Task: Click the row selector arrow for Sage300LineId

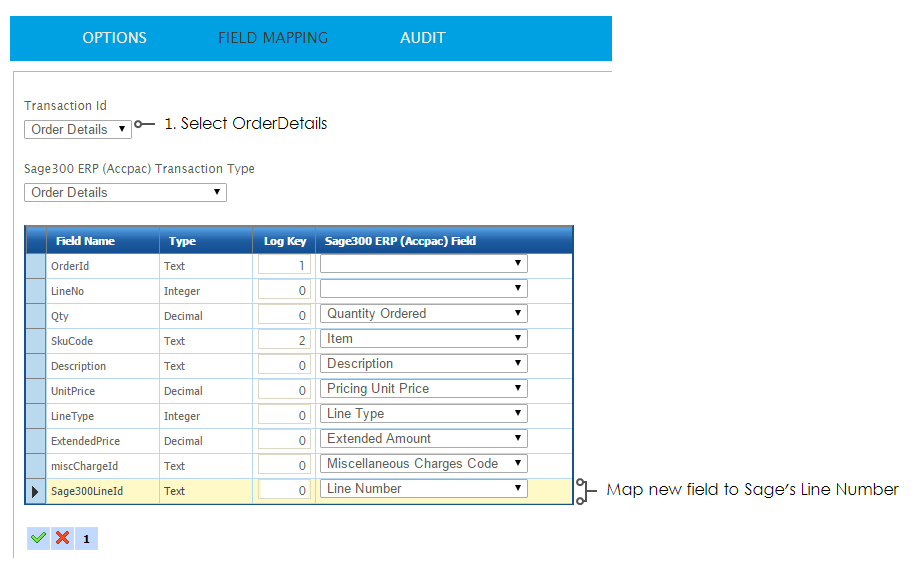Action: point(36,491)
